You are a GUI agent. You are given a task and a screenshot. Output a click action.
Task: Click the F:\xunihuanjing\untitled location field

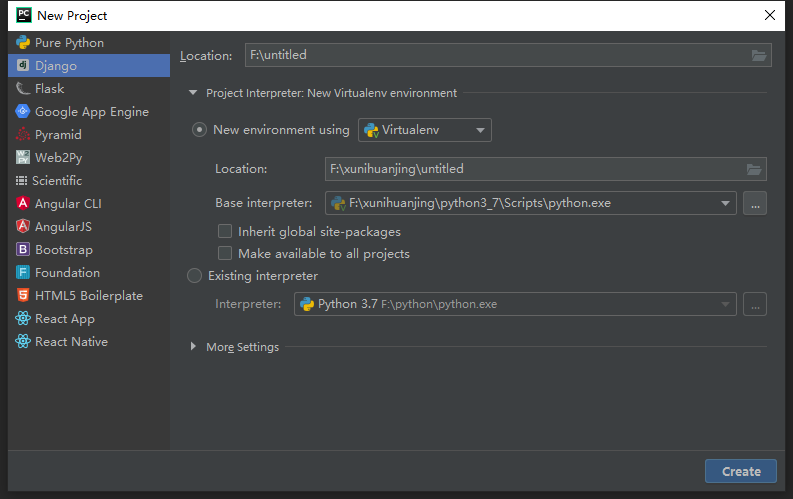[x=546, y=169]
